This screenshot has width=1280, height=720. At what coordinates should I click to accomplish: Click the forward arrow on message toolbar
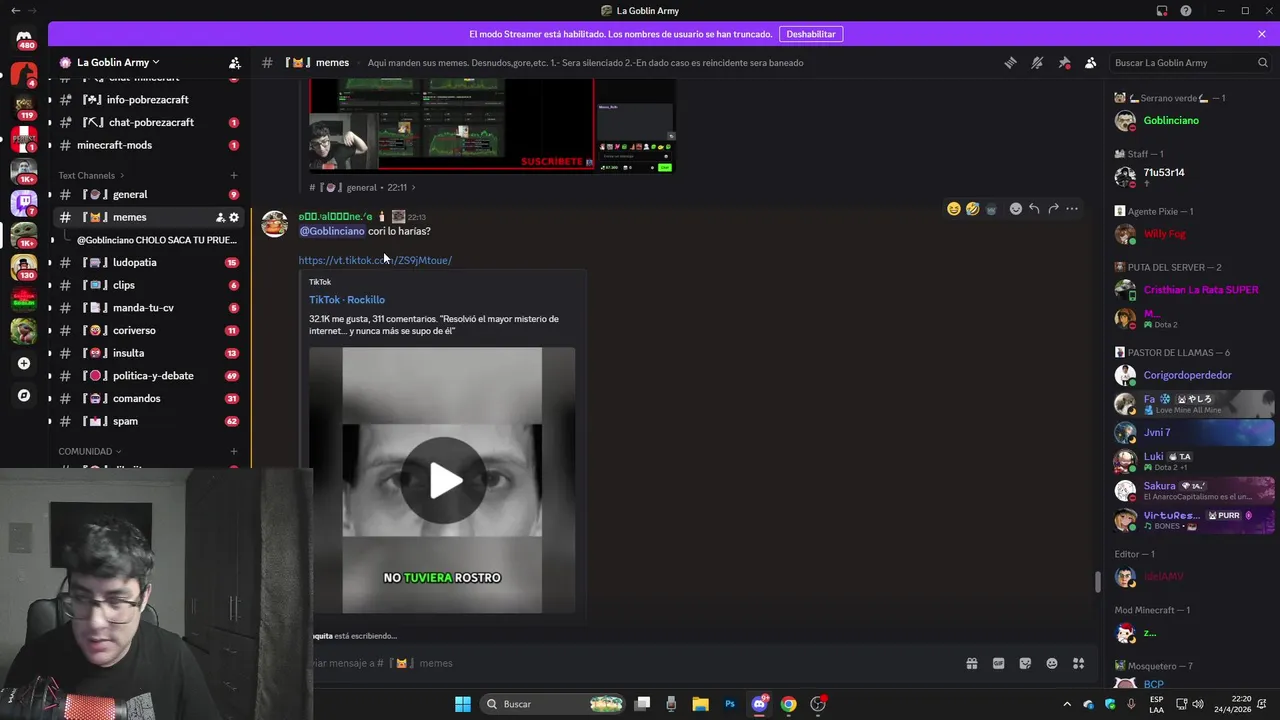coord(1053,209)
